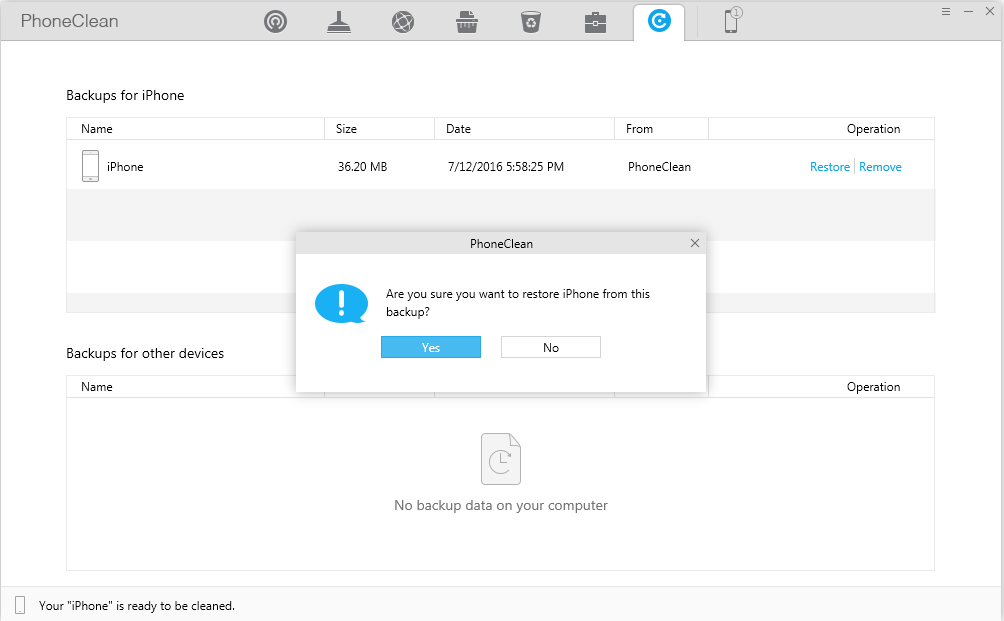Click the Remove link for iPhone backup
The image size is (1004, 621).
click(880, 167)
